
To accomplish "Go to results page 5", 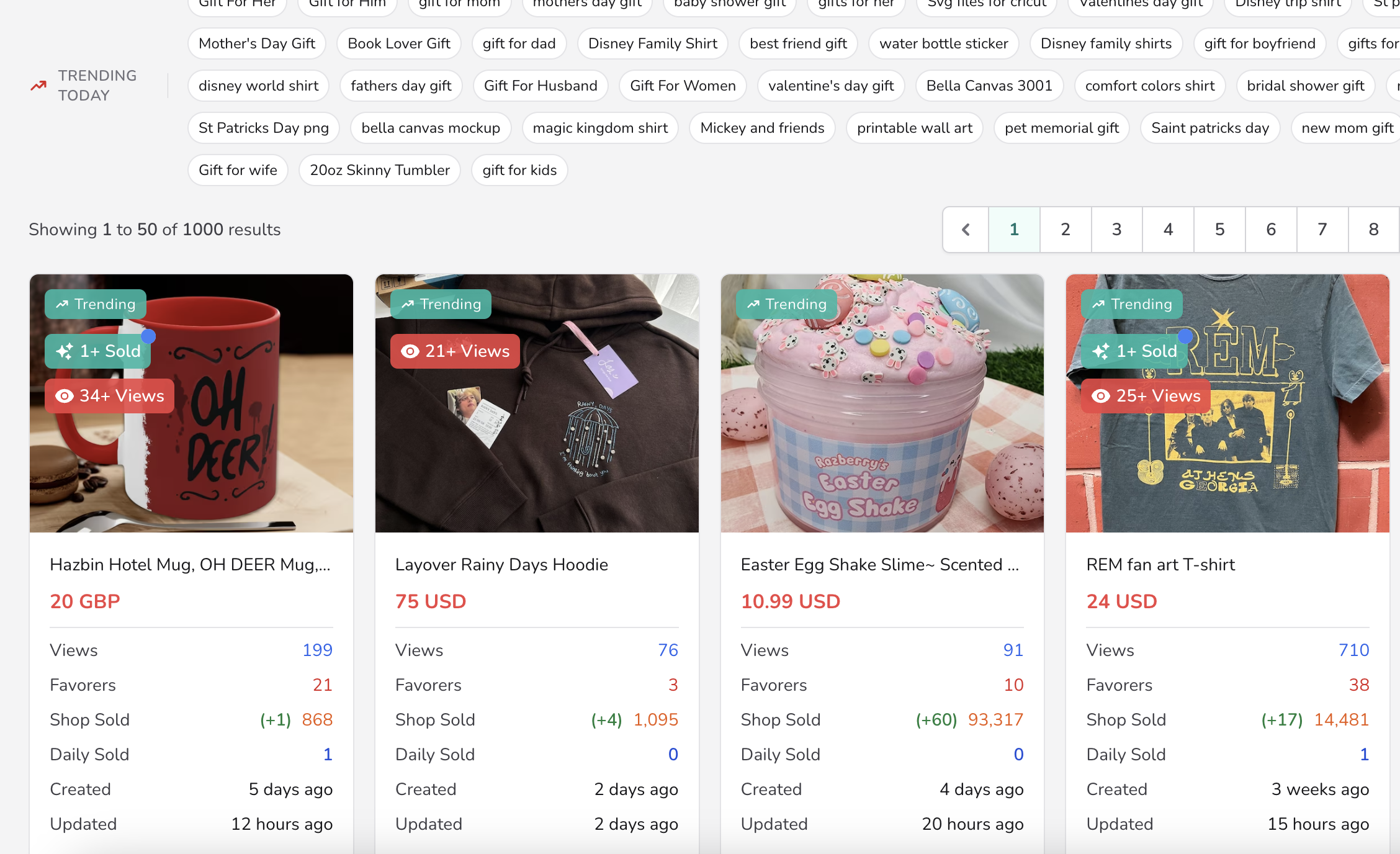I will (1219, 230).
